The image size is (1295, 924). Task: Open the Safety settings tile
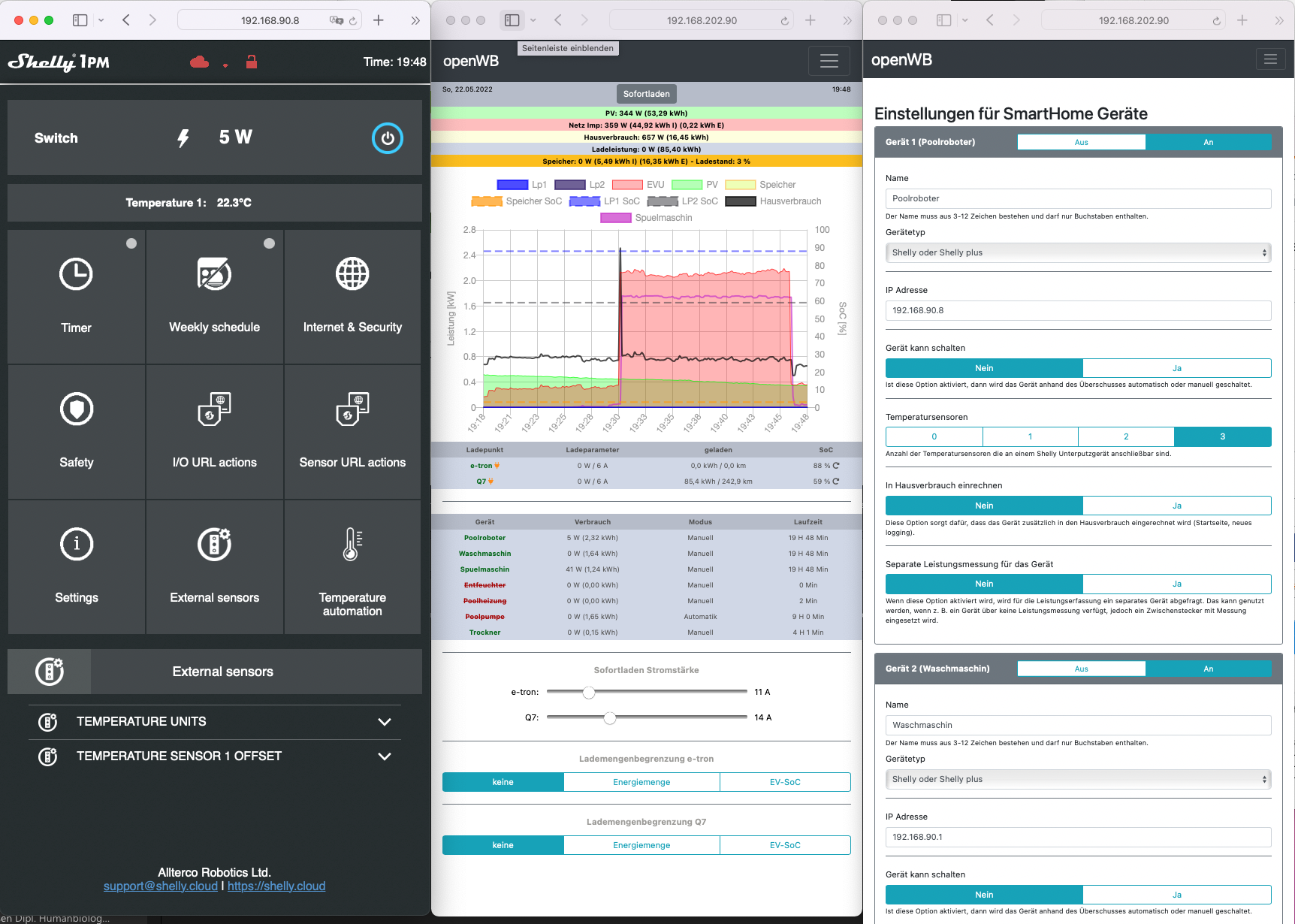(x=76, y=431)
